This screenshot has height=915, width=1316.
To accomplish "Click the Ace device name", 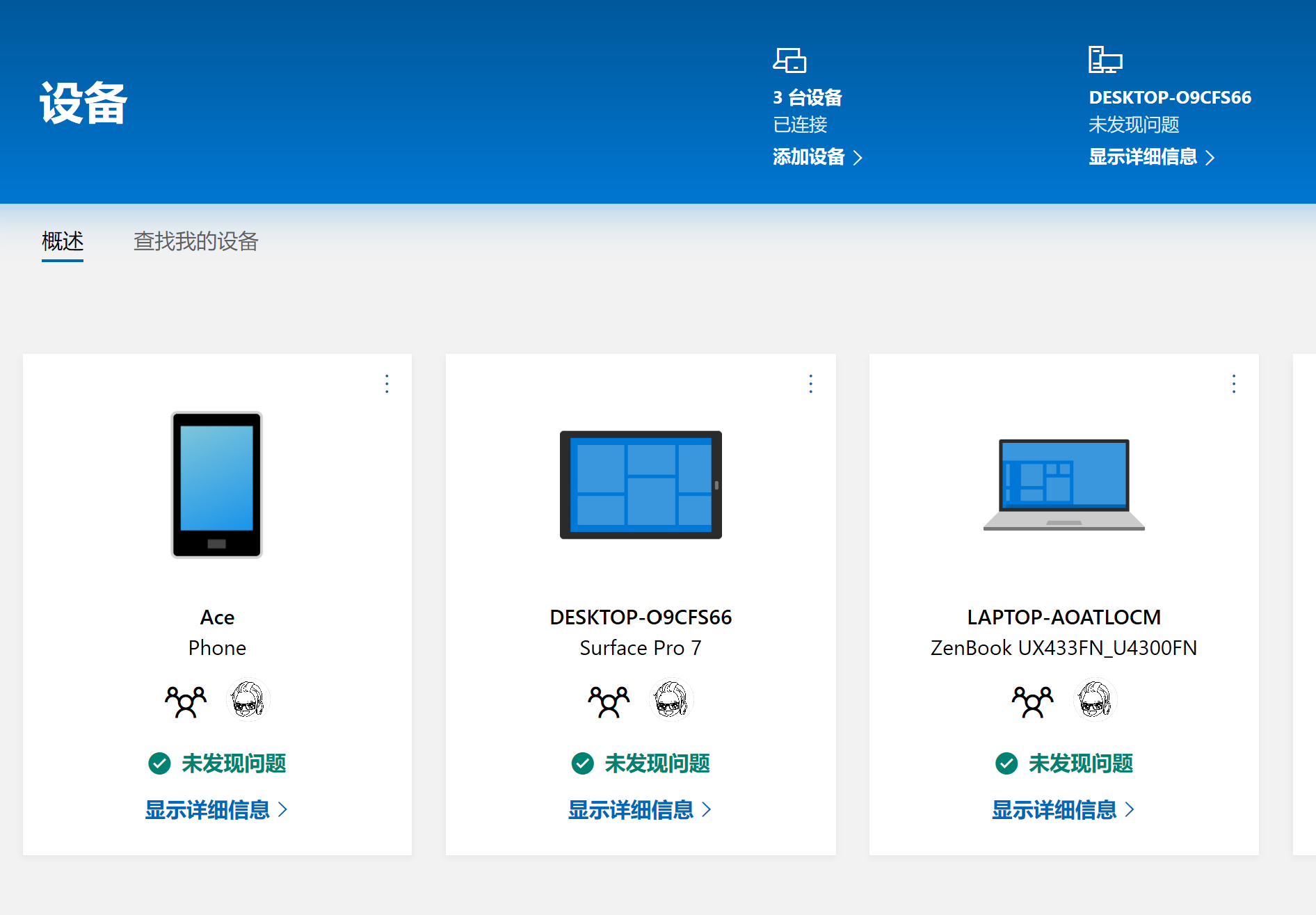I will 217,617.
